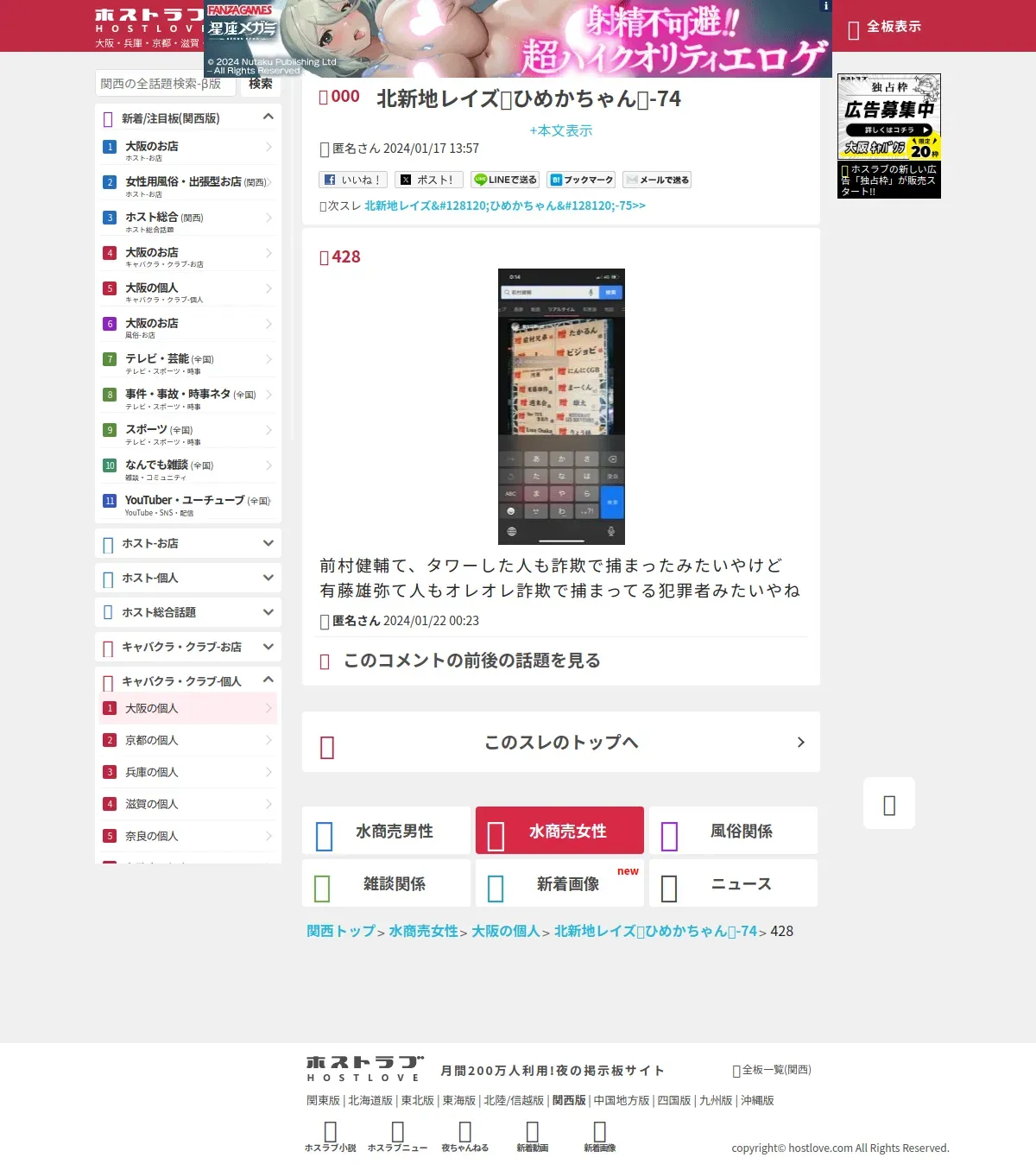
Task: Switch to 沖縄版 region in footer
Action: [757, 1100]
